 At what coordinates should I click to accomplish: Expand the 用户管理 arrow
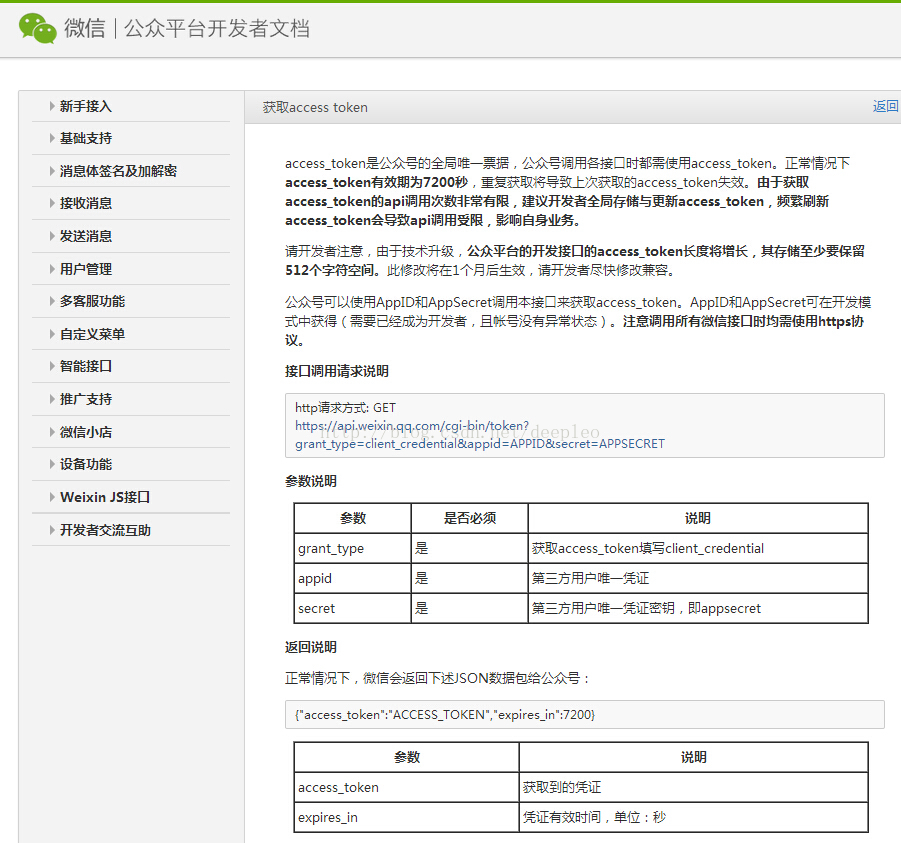(x=52, y=269)
